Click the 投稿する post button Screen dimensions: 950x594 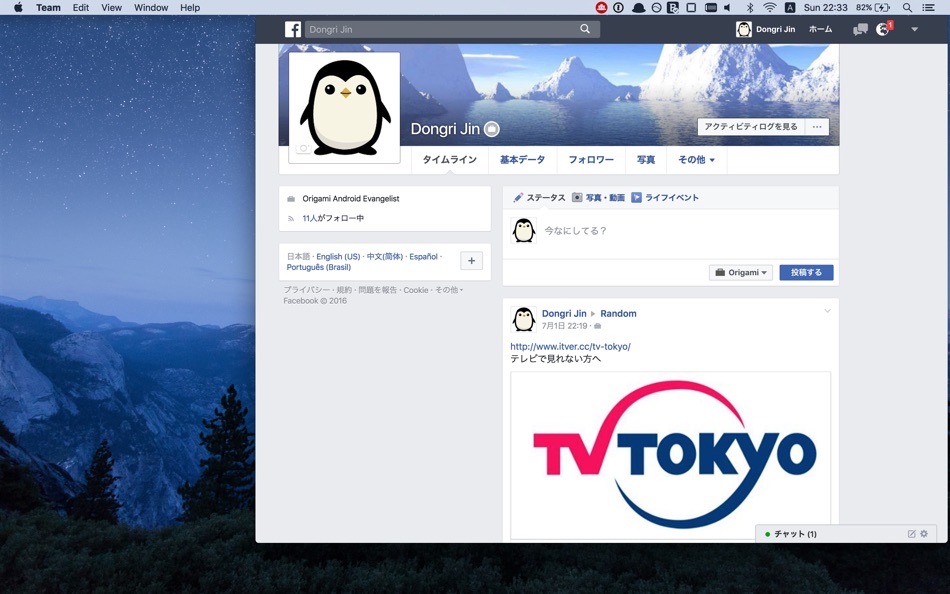pyautogui.click(x=806, y=272)
